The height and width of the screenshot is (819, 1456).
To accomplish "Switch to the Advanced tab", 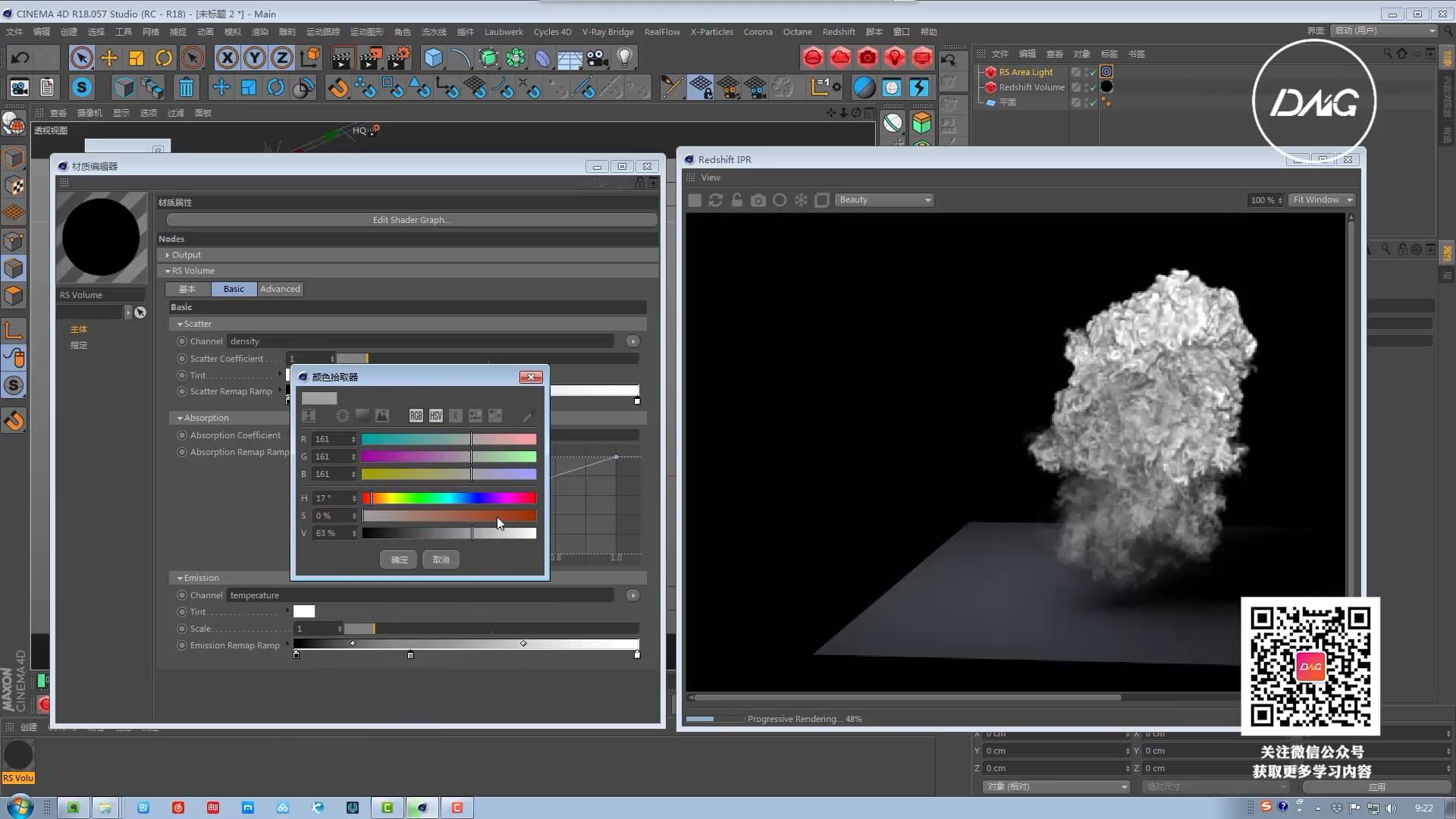I will tap(280, 289).
